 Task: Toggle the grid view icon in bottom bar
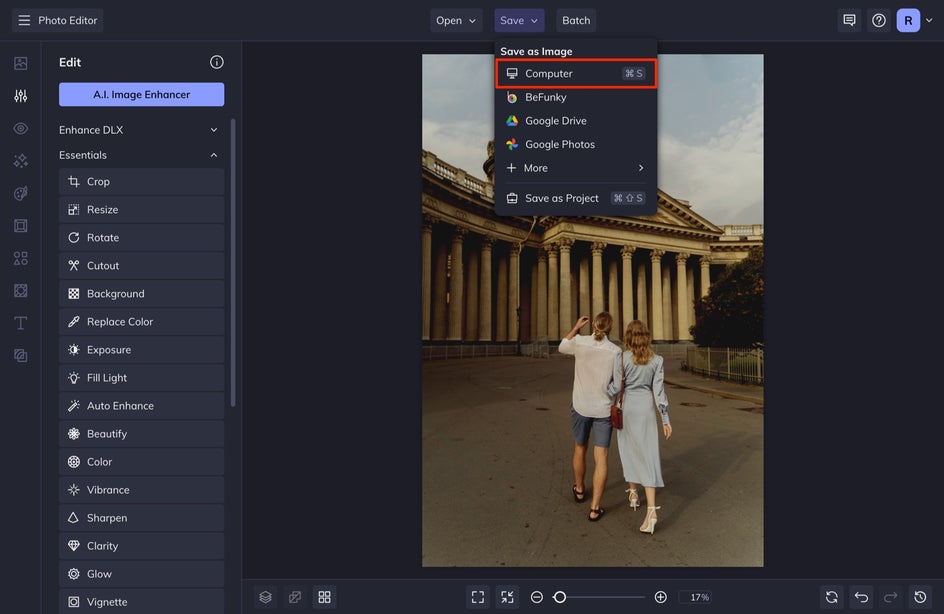coord(324,597)
